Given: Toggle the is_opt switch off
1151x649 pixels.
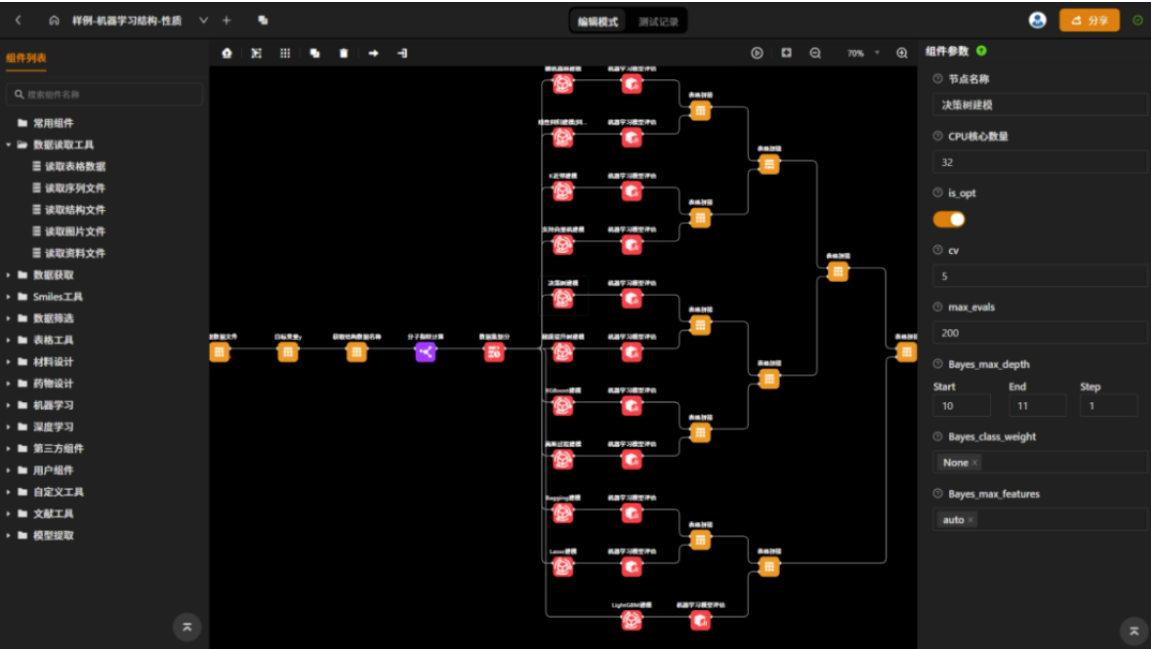Looking at the screenshot, I should pyautogui.click(x=949, y=219).
